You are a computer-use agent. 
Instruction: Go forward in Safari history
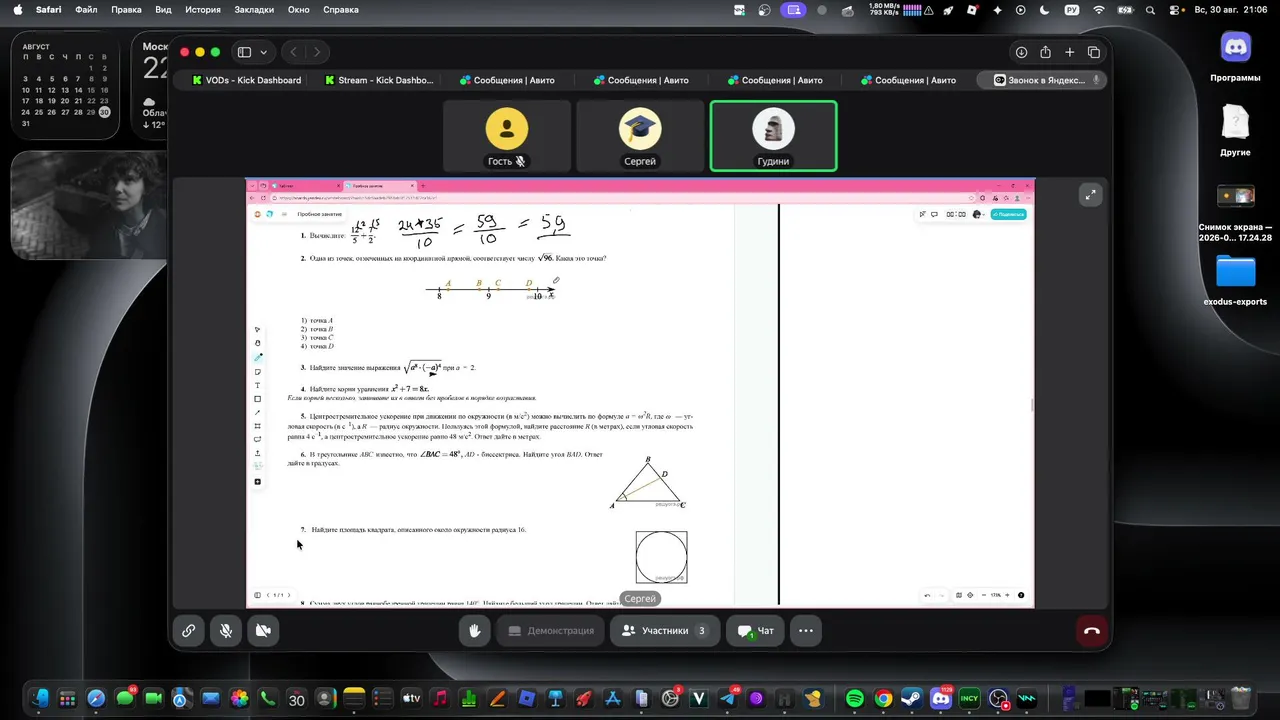pos(317,52)
